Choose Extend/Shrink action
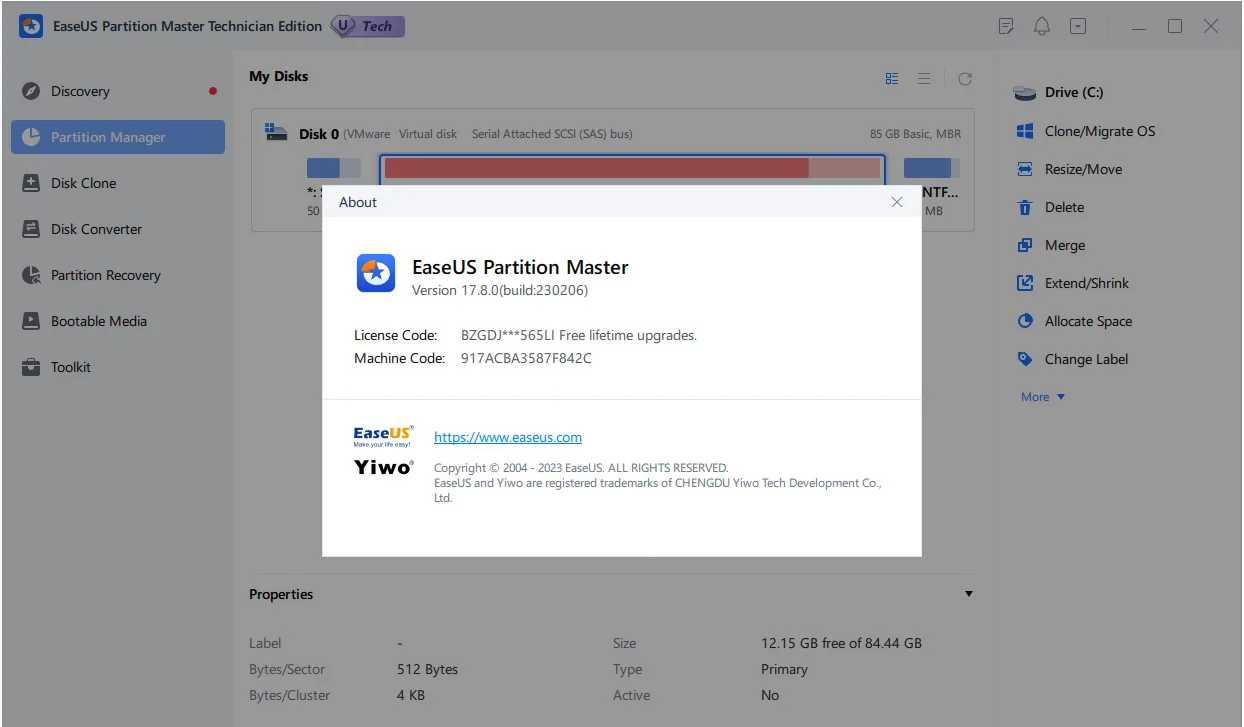Image resolution: width=1244 pixels, height=727 pixels. point(1086,283)
